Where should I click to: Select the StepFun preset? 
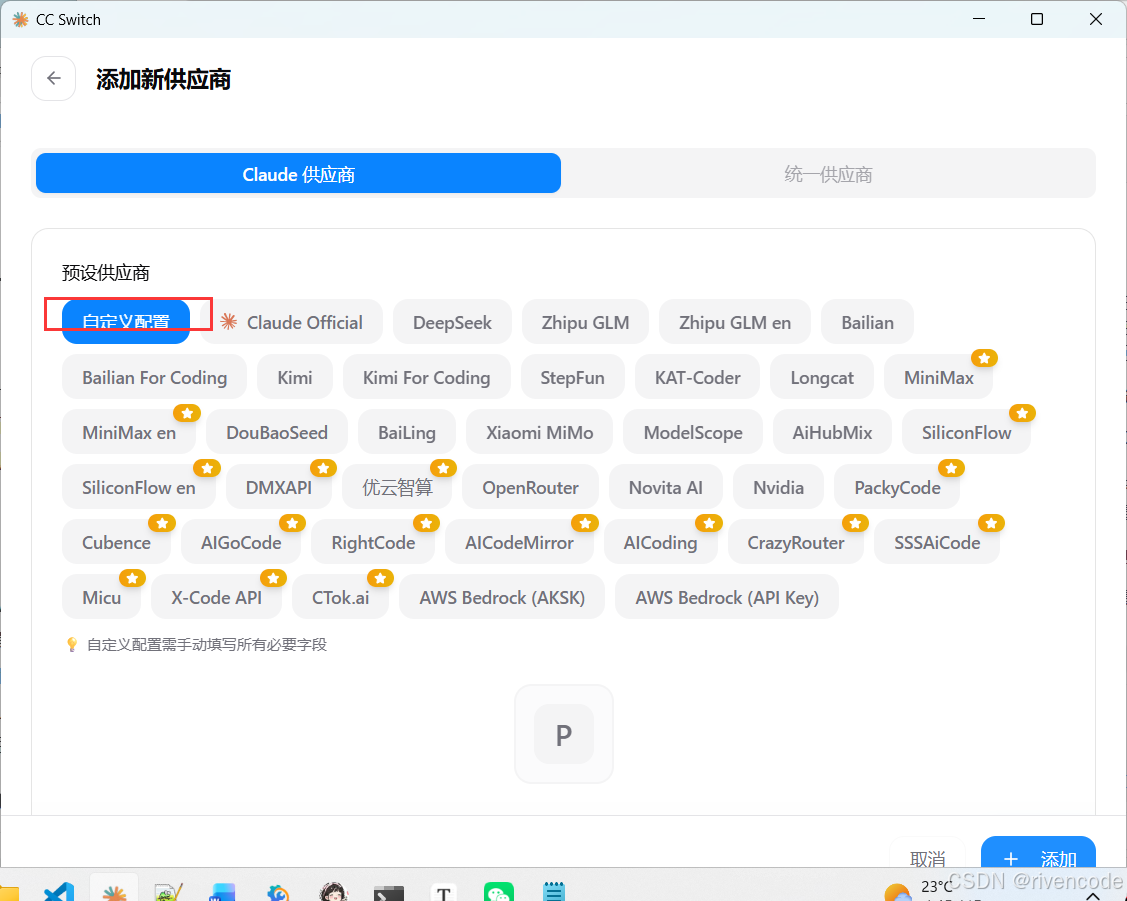(572, 377)
